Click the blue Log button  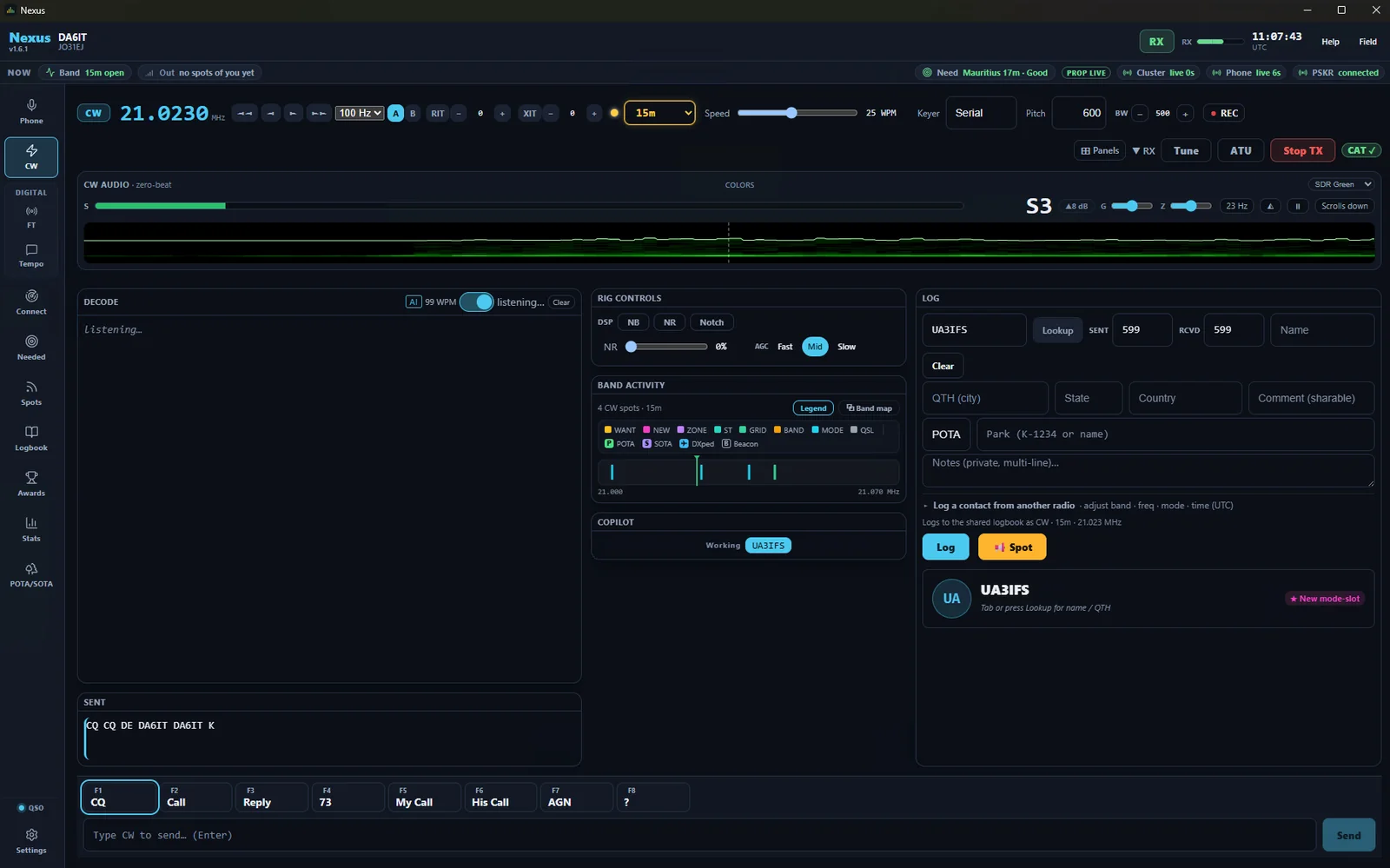click(945, 547)
